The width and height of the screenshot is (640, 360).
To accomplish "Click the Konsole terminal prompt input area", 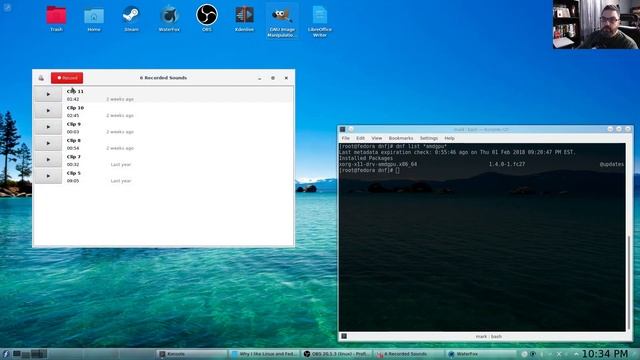I will tap(398, 171).
